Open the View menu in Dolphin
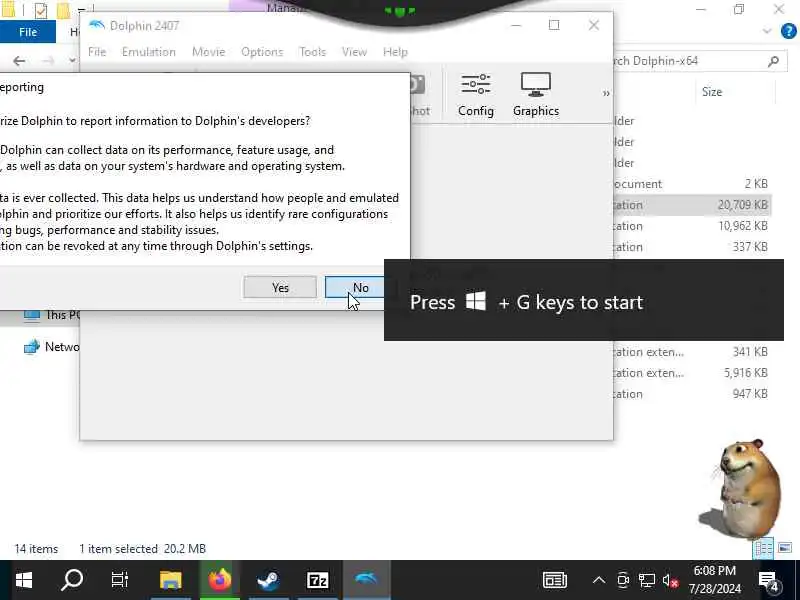 (x=354, y=52)
